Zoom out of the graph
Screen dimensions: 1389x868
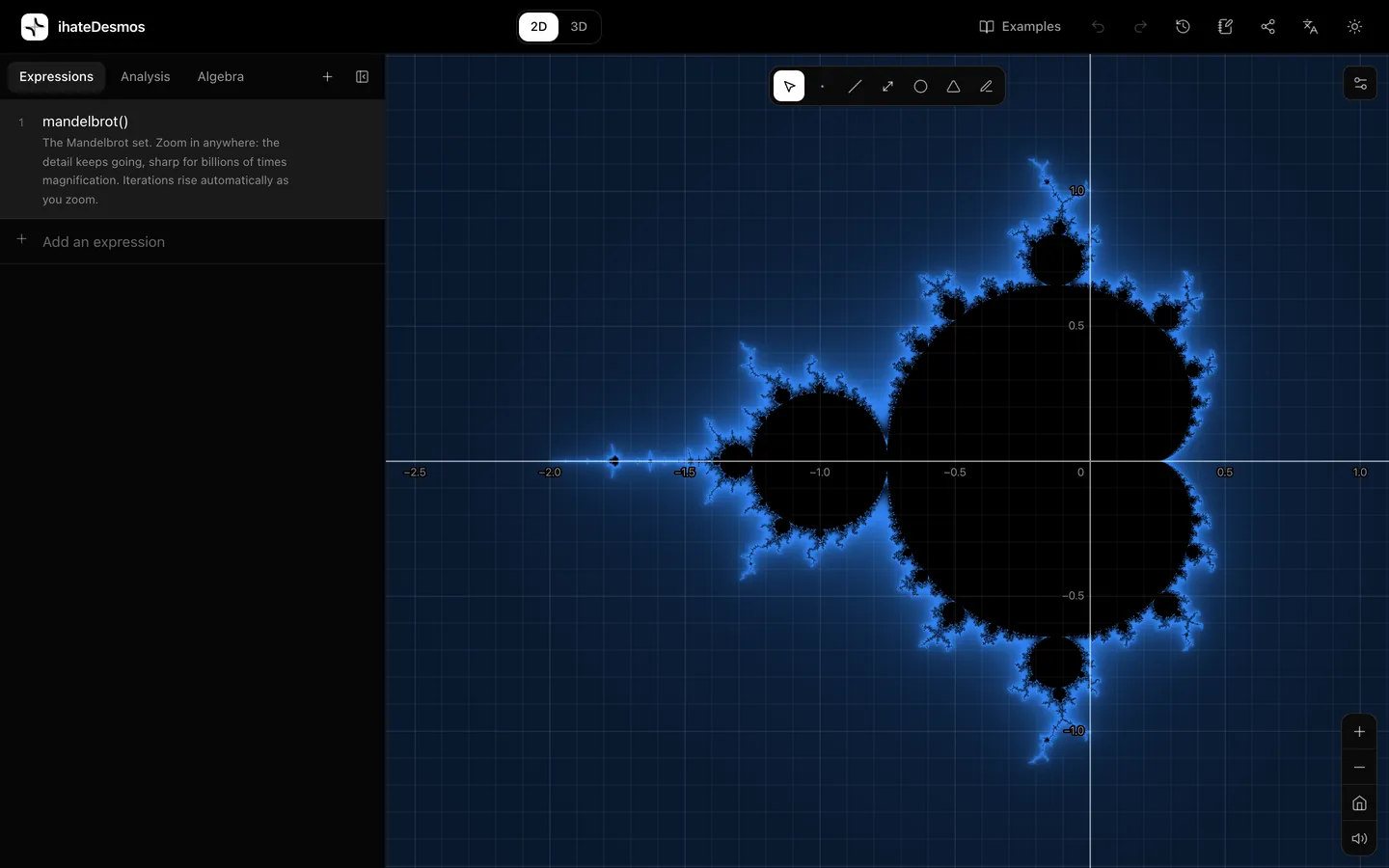1359,768
